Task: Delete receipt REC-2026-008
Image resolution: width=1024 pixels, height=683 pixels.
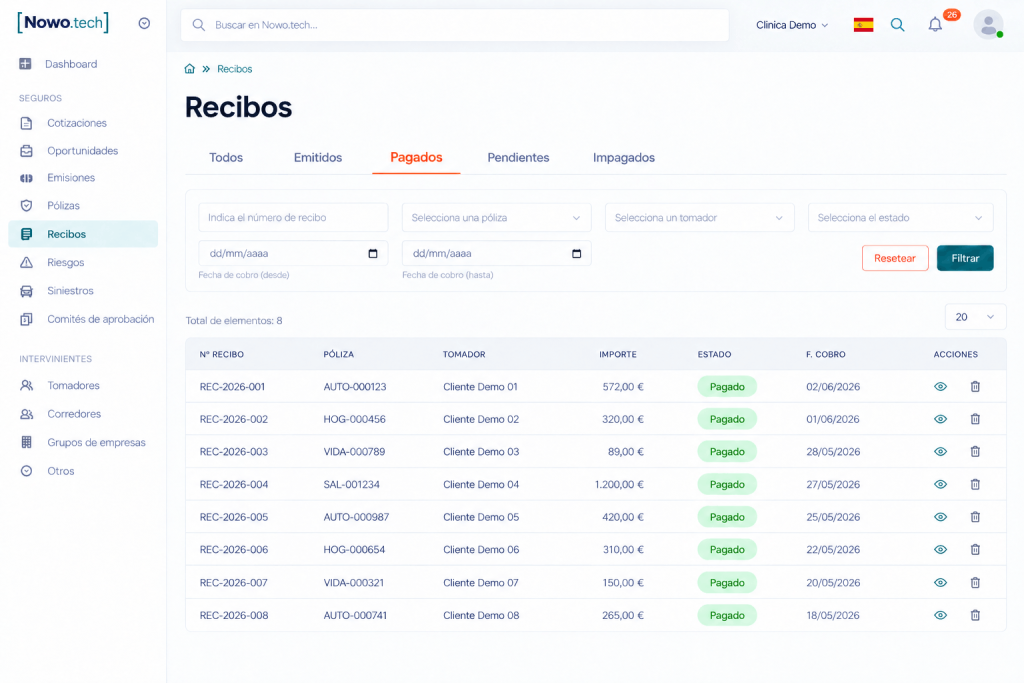Action: 975,615
